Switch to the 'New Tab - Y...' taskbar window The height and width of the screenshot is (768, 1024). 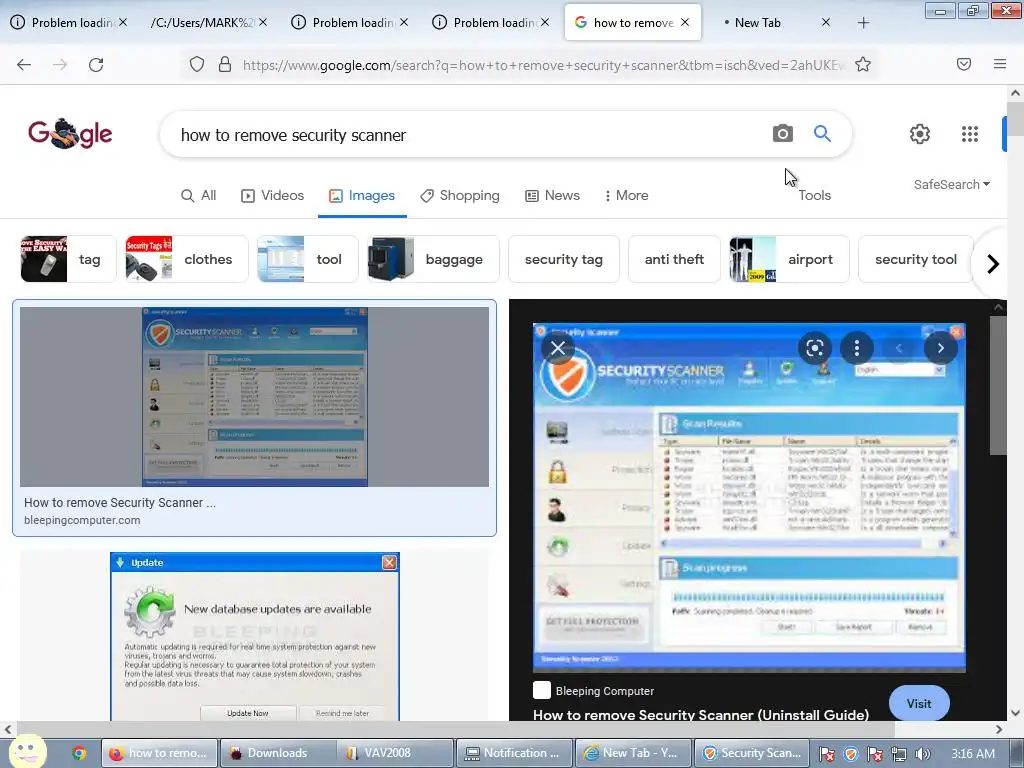pyautogui.click(x=633, y=753)
